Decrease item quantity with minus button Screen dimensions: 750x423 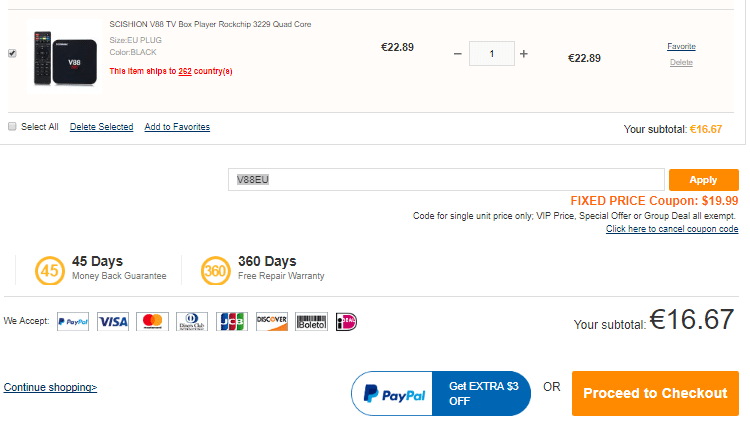click(458, 54)
